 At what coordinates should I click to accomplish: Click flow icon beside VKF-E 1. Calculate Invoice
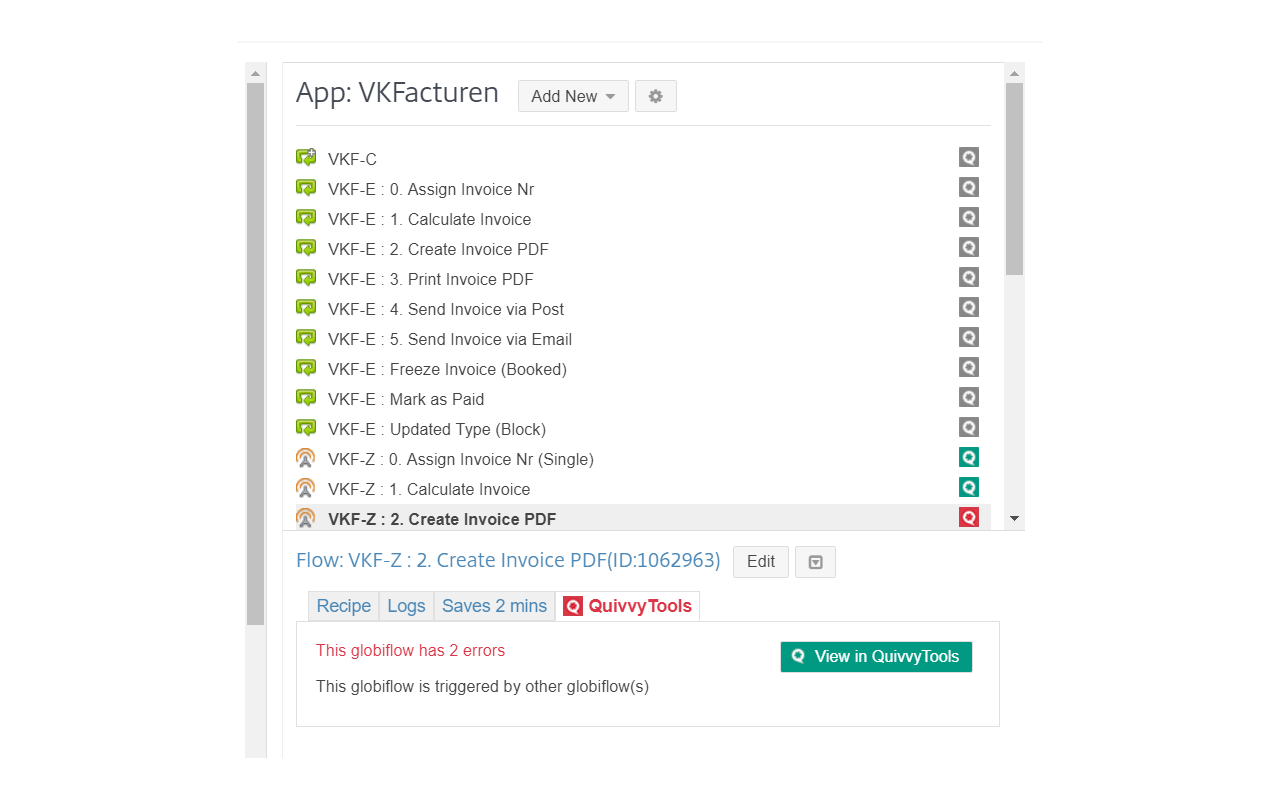pyautogui.click(x=306, y=217)
